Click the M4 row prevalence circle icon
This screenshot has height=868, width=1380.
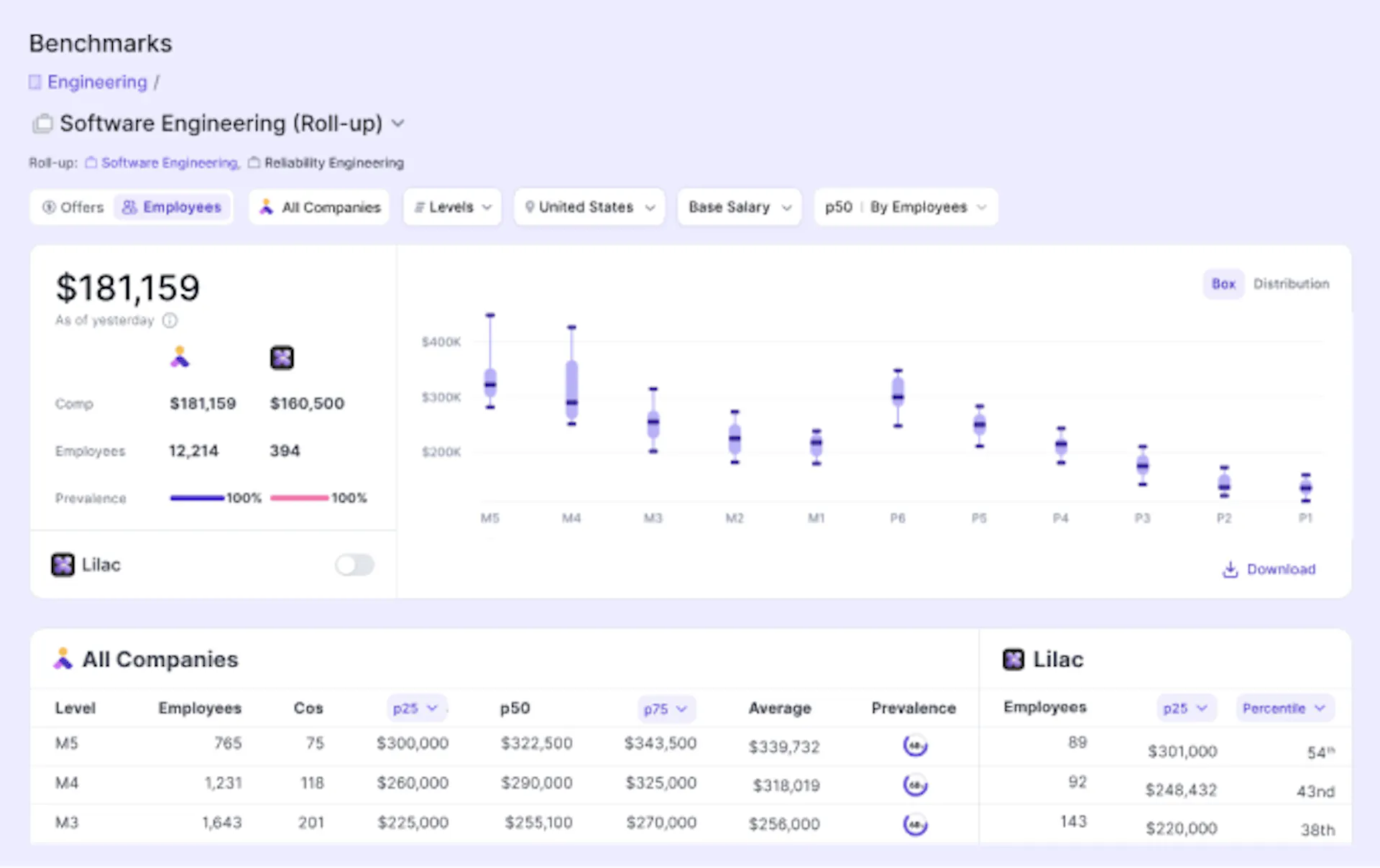(915, 785)
